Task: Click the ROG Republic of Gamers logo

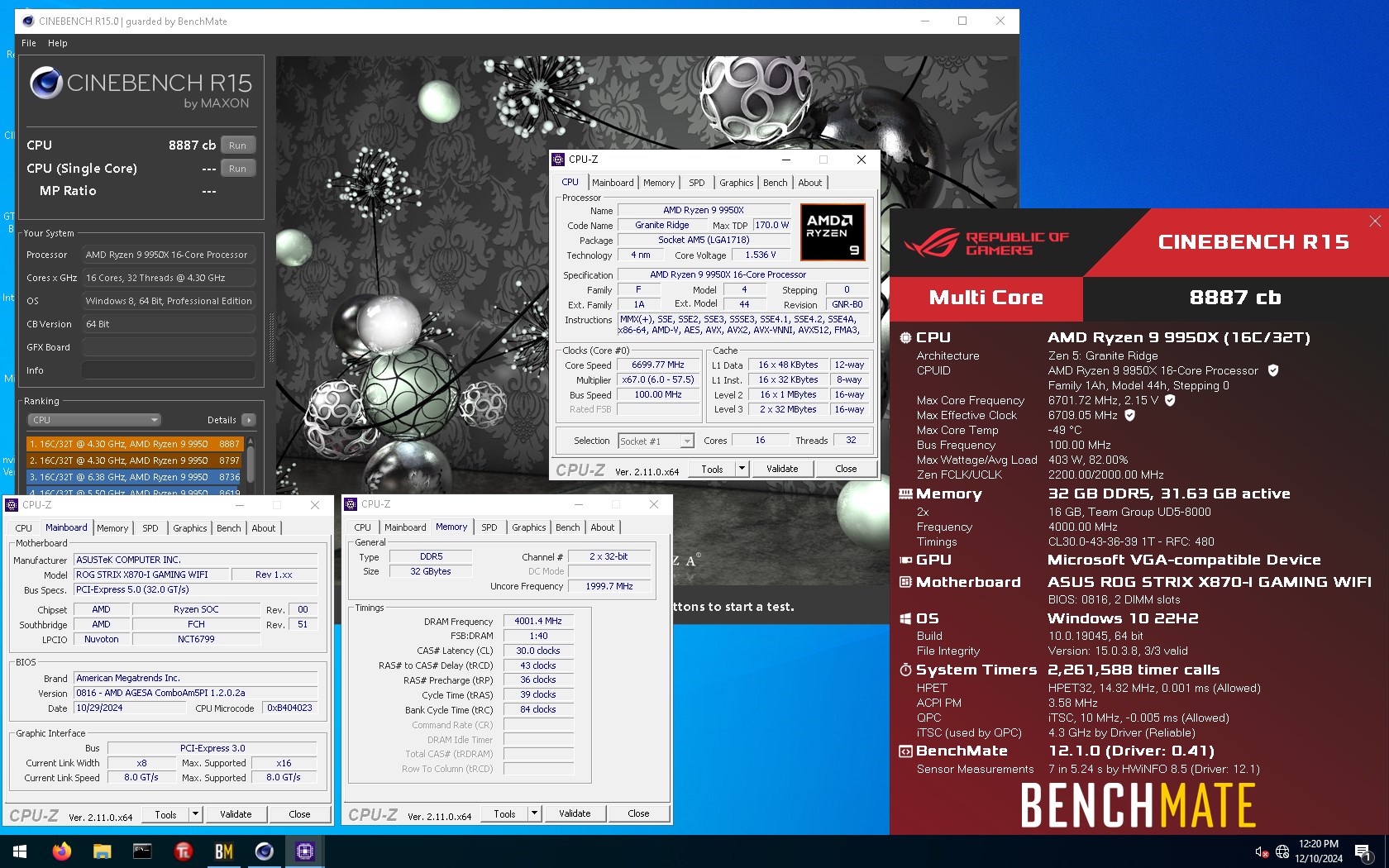Action: tap(986, 243)
